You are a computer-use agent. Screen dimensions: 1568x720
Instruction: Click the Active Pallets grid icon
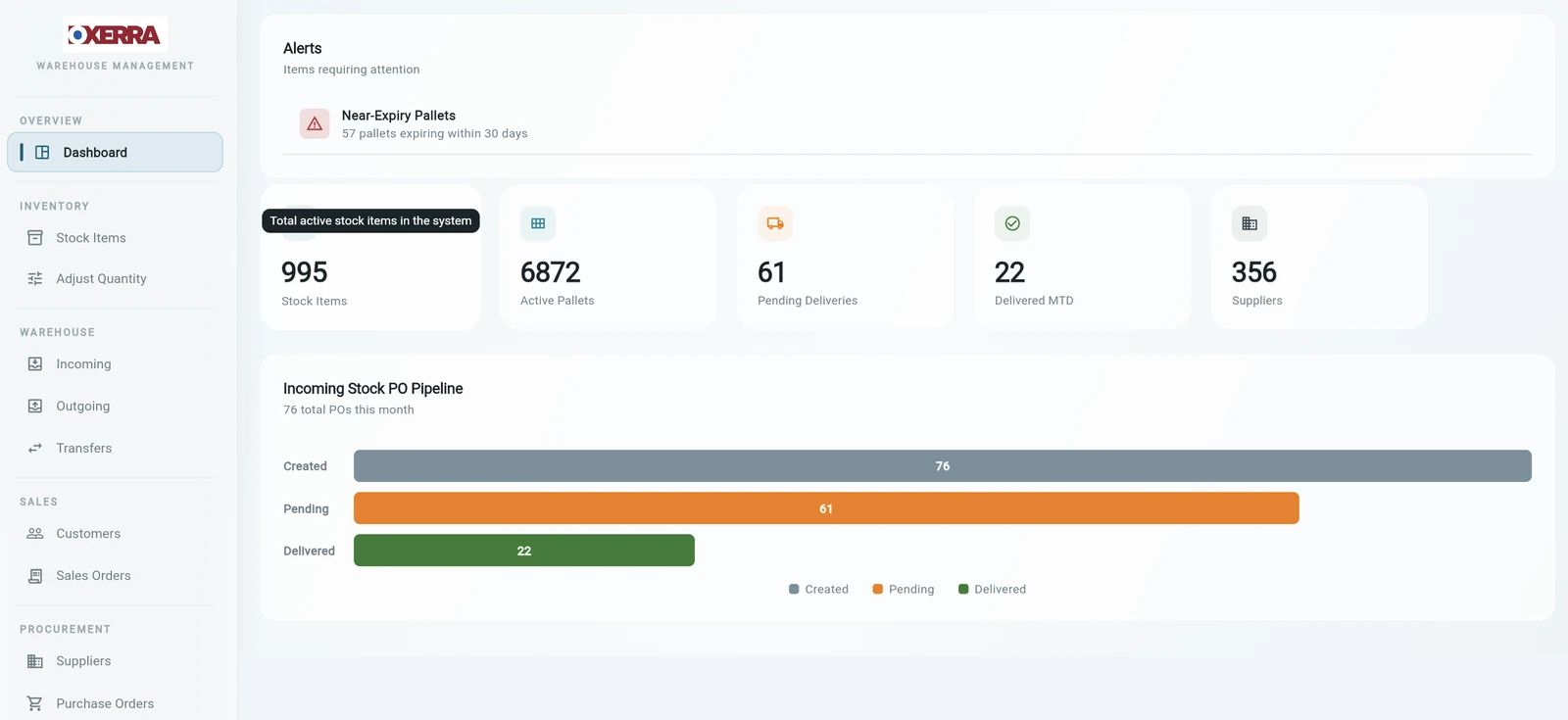[538, 223]
